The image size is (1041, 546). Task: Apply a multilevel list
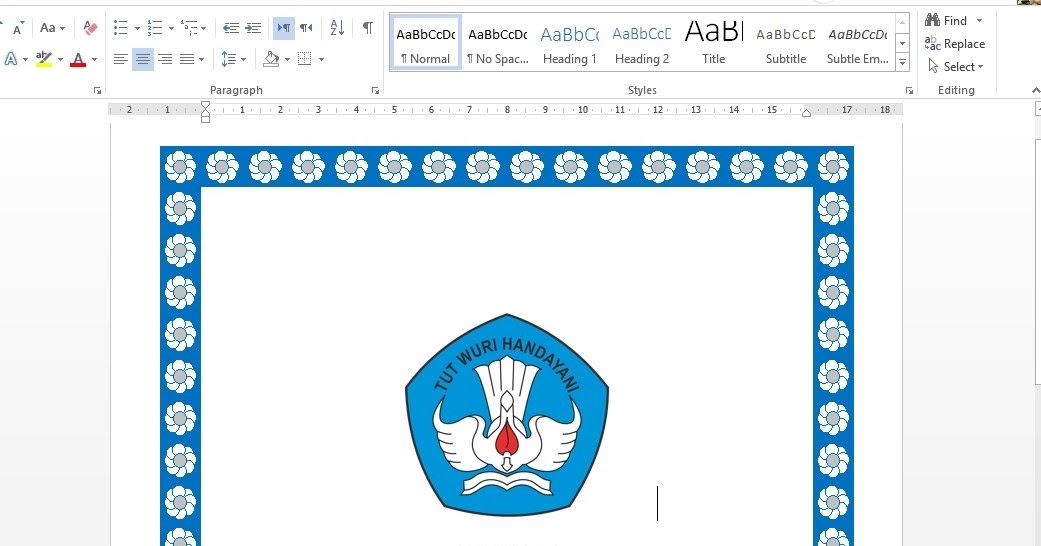[x=189, y=28]
